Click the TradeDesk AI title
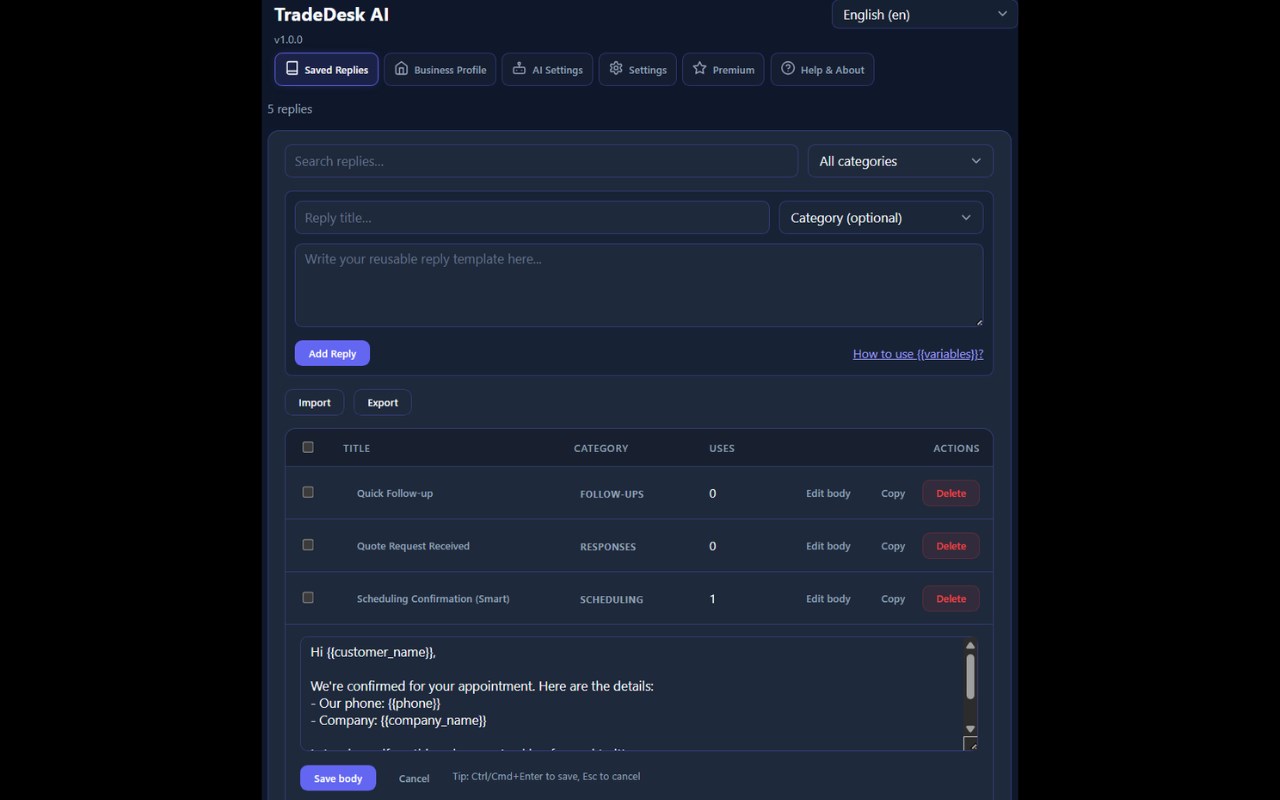Screen dimensions: 1280x800 pos(332,14)
